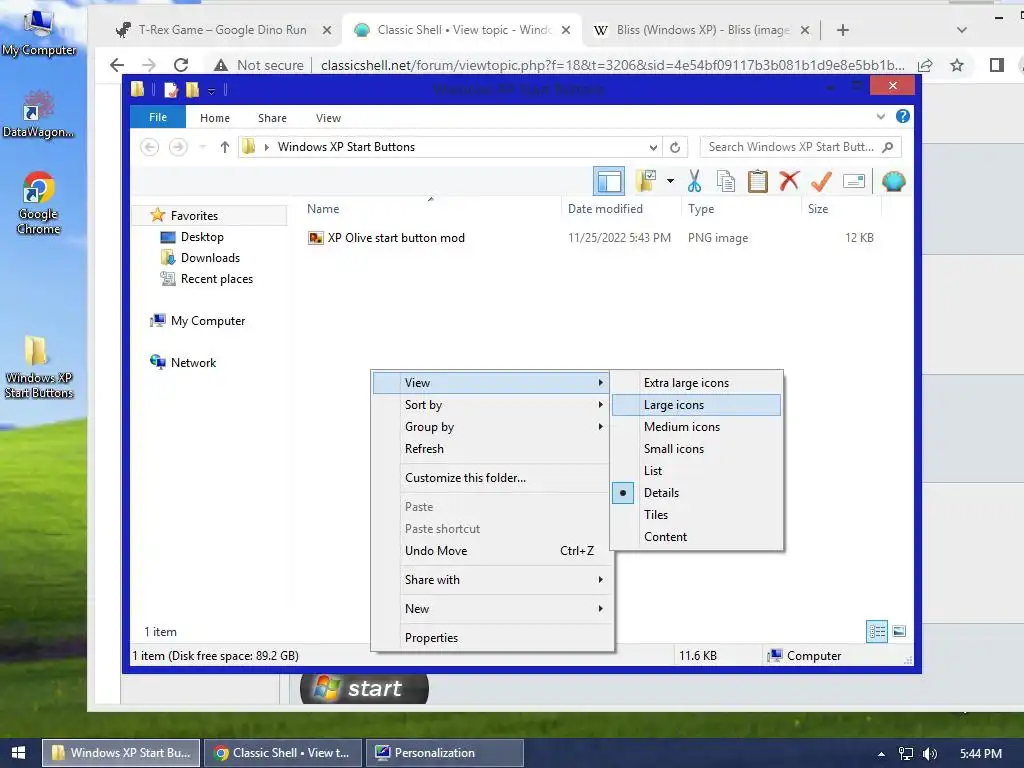
Task: Open Personalization from the taskbar
Action: pyautogui.click(x=445, y=753)
